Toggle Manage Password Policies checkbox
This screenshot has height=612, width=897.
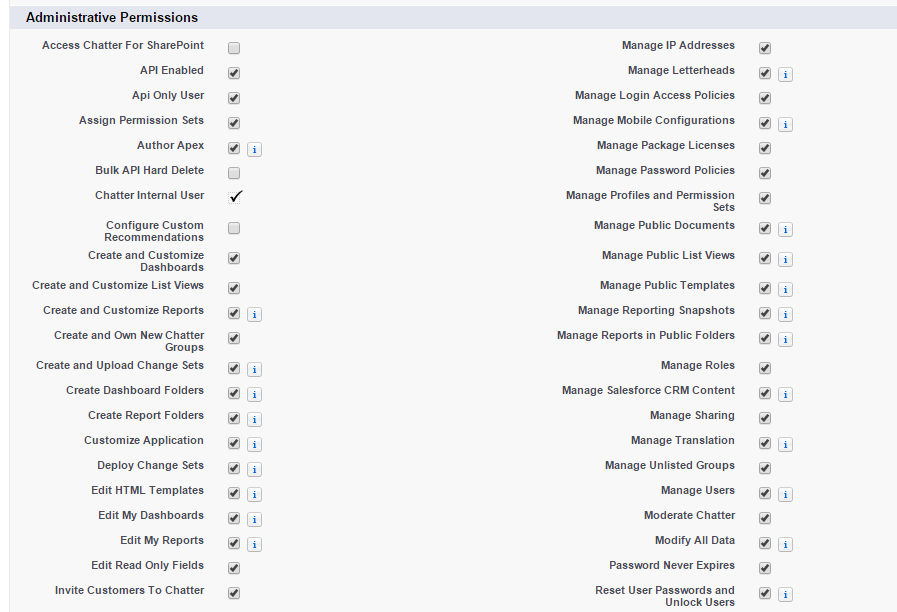[765, 173]
